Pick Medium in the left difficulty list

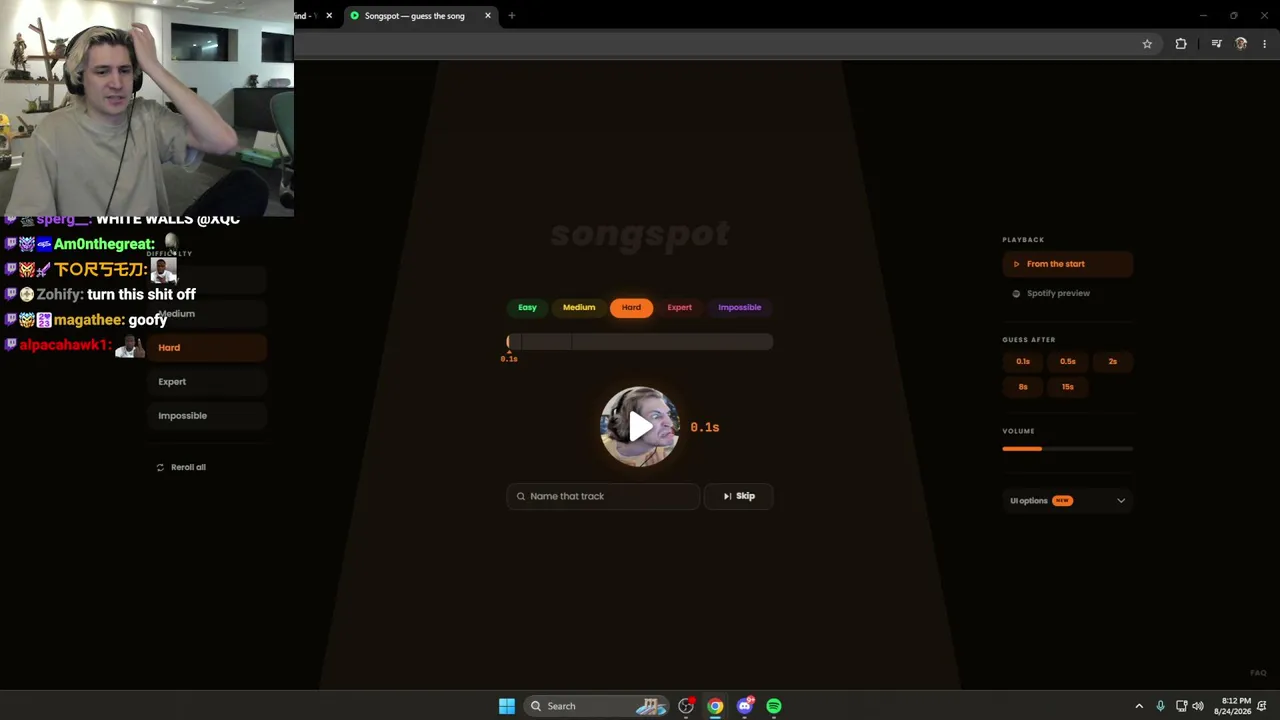[x=207, y=314]
